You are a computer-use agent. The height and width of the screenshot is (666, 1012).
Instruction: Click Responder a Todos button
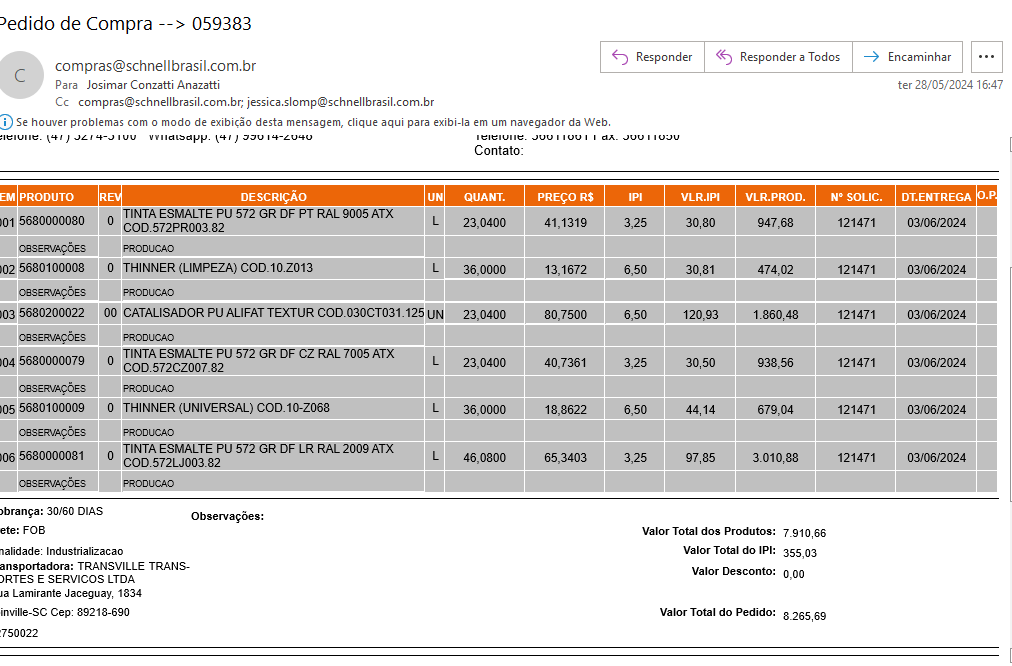point(778,57)
